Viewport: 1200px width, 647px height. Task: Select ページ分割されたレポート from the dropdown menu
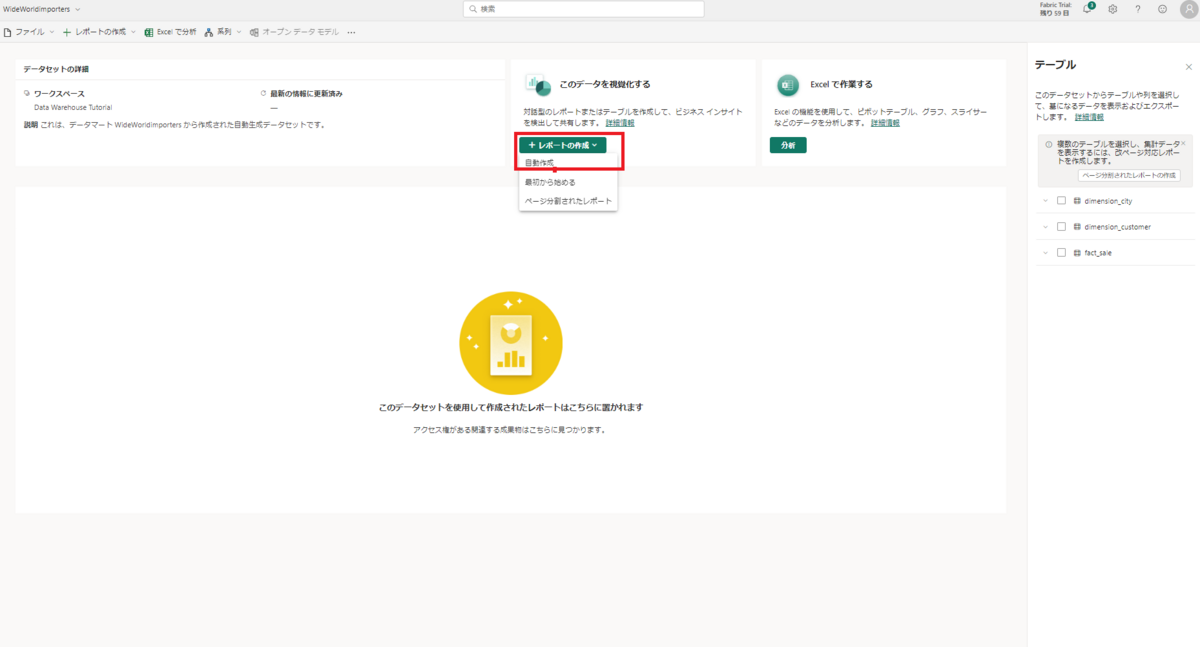click(568, 201)
